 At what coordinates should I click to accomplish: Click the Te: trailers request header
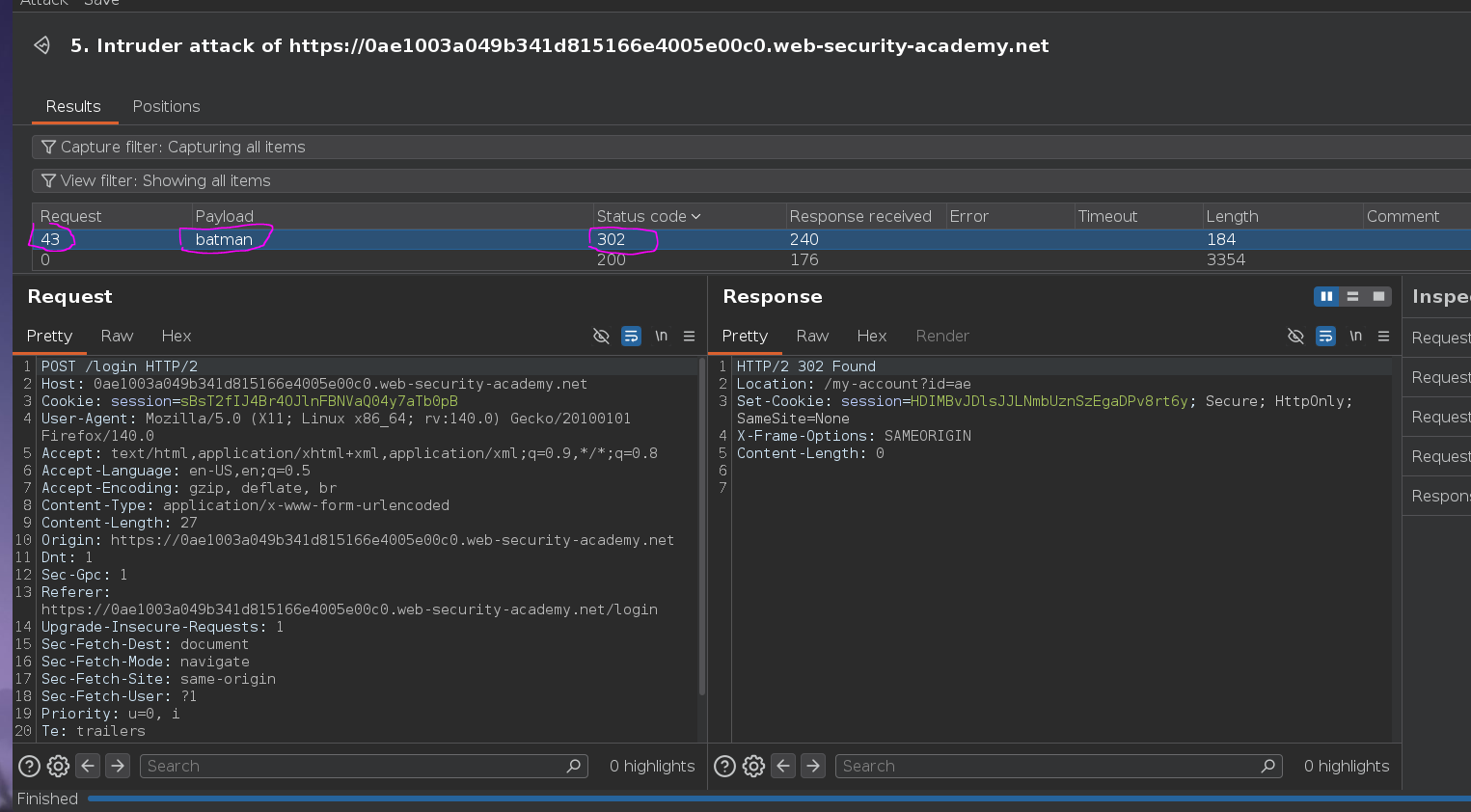tap(94, 731)
